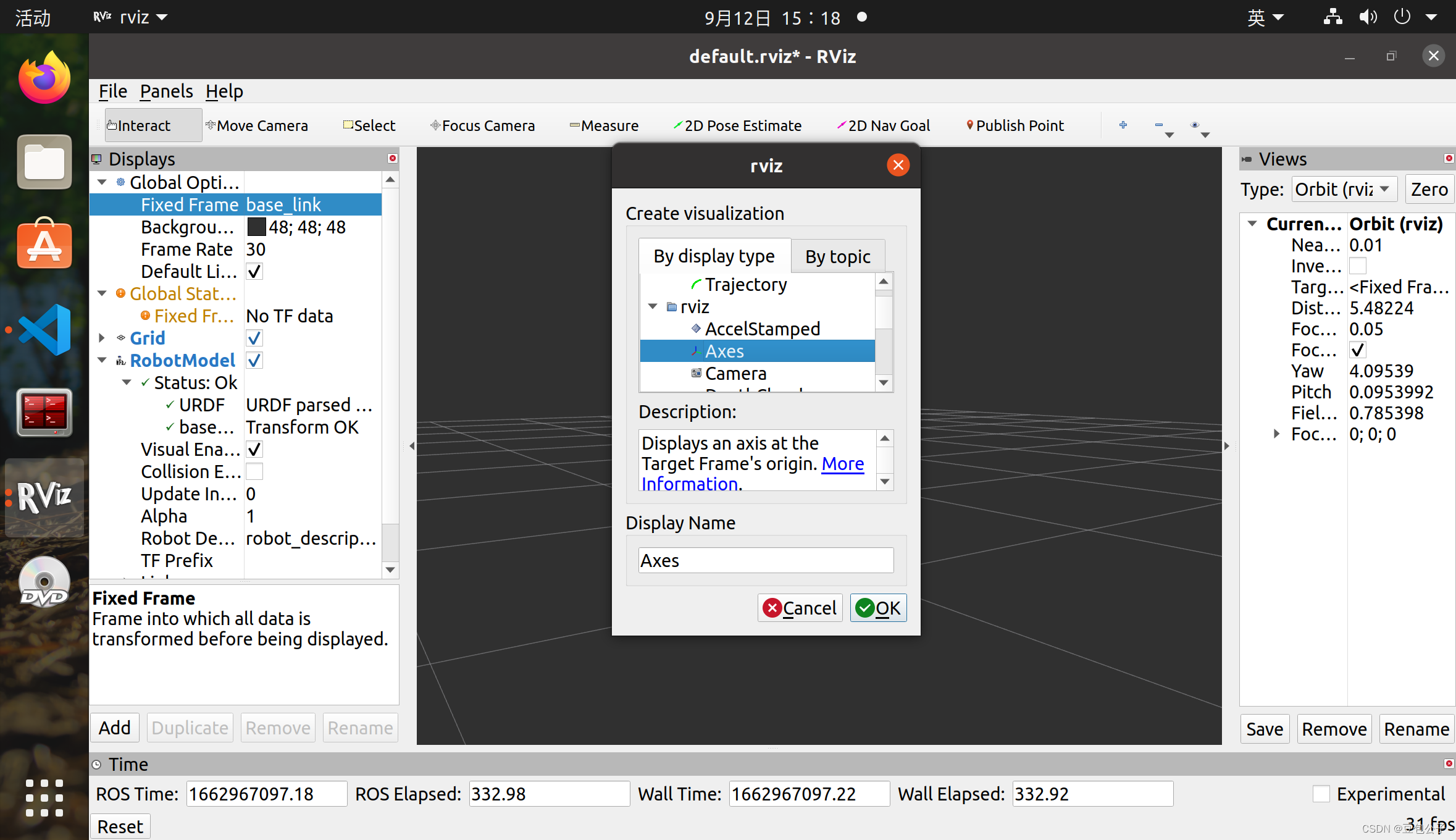
Task: Toggle the Default Light checkbox
Action: coord(254,271)
